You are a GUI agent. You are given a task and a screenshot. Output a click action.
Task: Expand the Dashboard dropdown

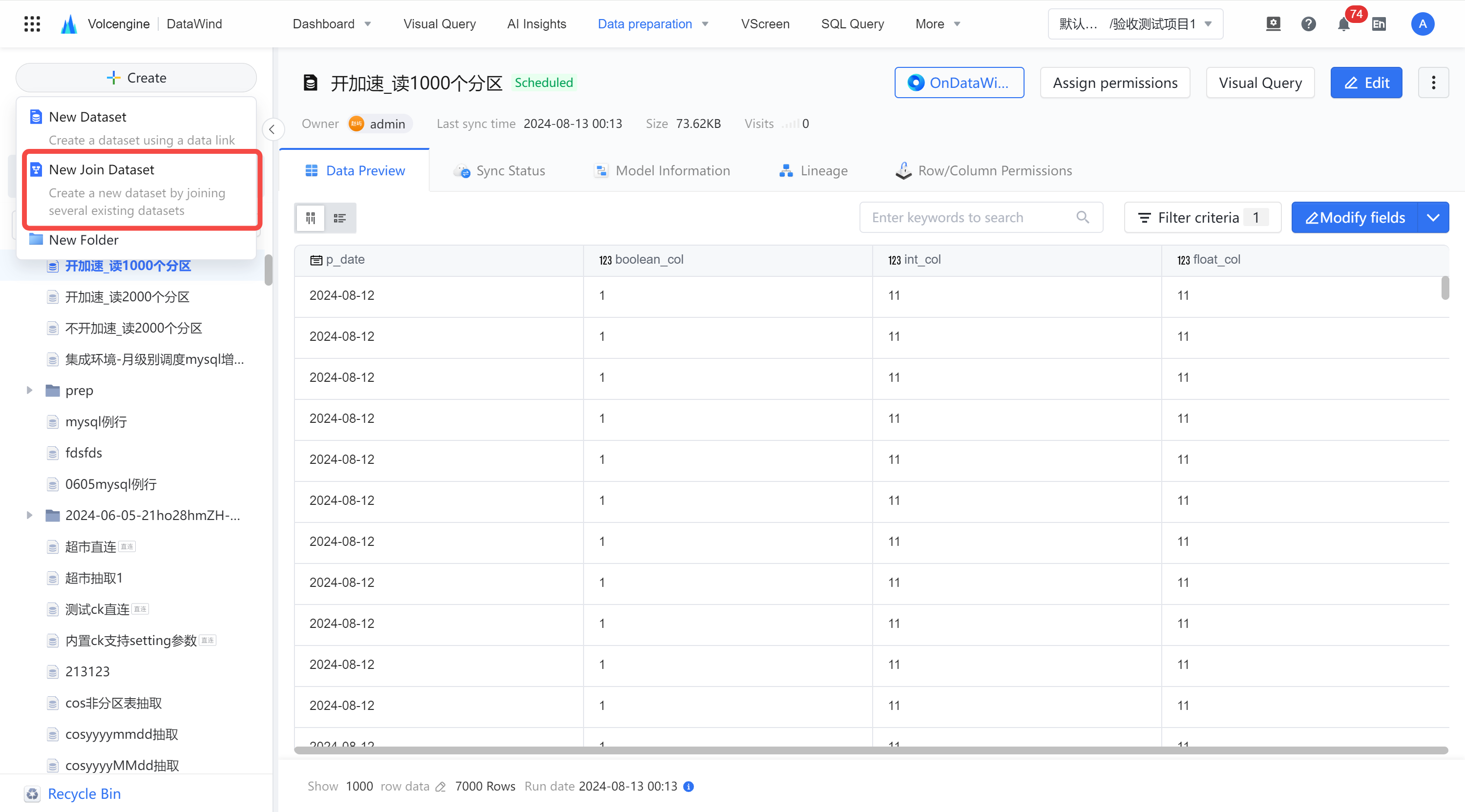(x=368, y=24)
